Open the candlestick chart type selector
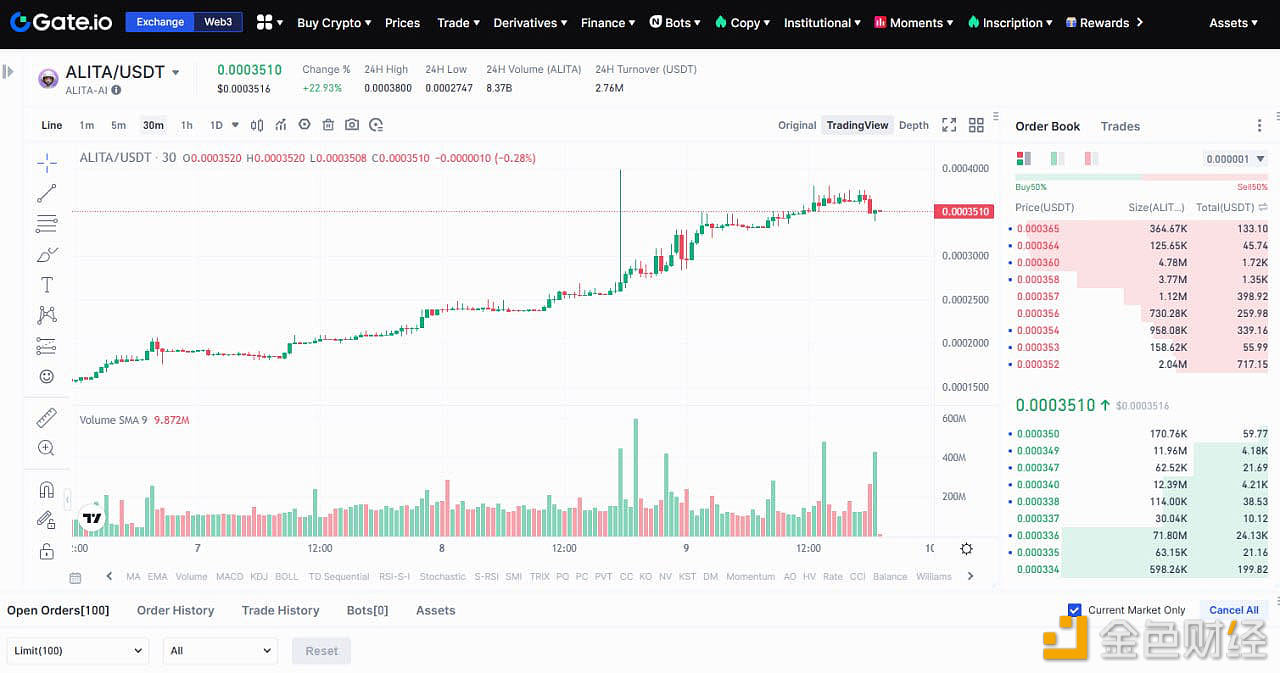This screenshot has height=673, width=1280. [257, 125]
